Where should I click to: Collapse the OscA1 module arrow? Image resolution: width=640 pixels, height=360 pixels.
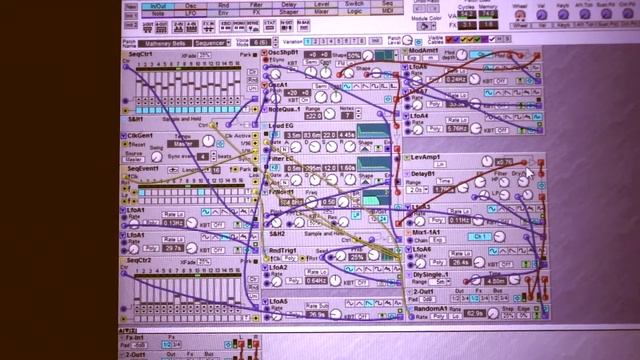[264, 85]
